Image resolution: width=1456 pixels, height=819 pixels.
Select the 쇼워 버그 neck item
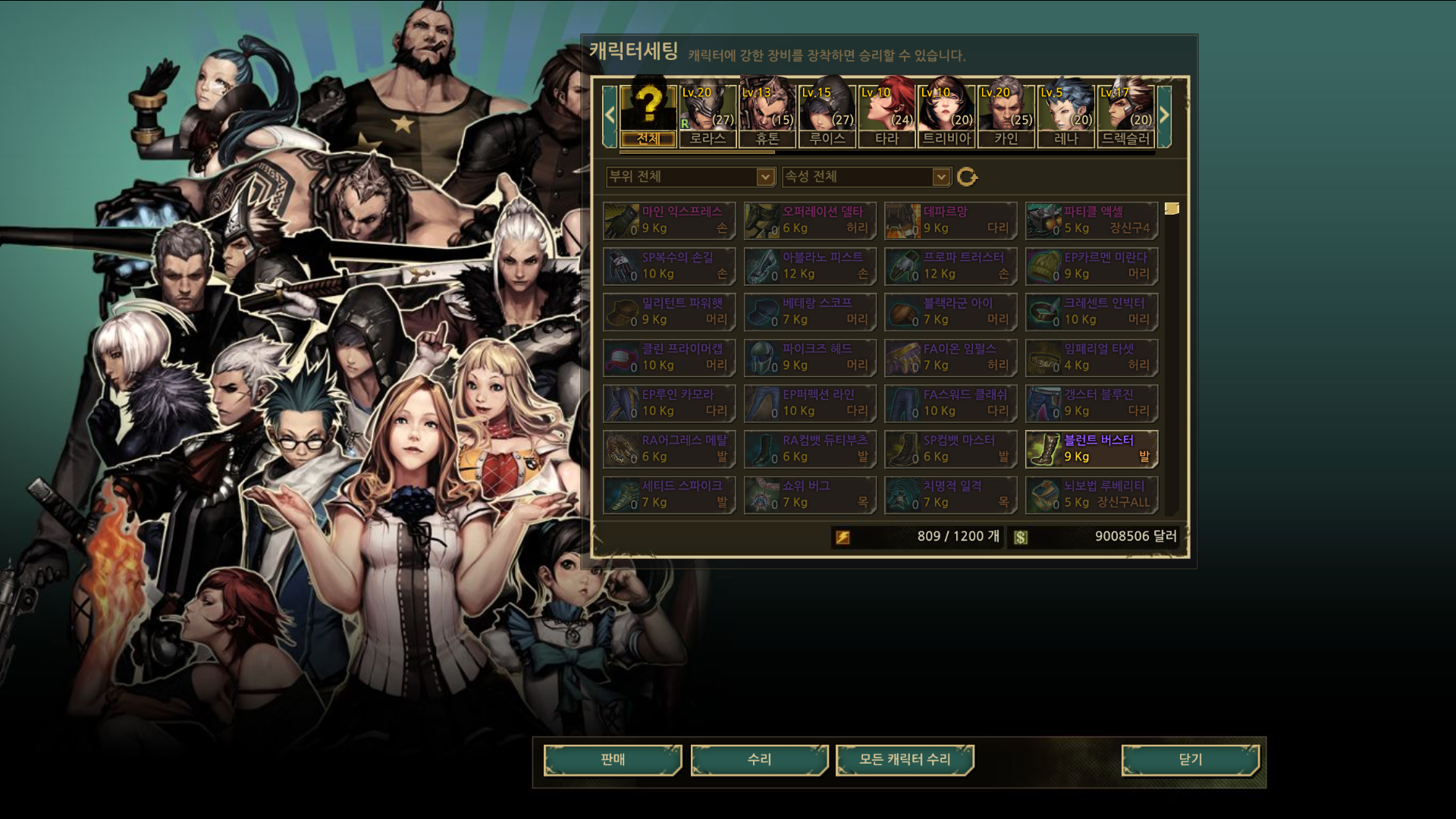[810, 494]
